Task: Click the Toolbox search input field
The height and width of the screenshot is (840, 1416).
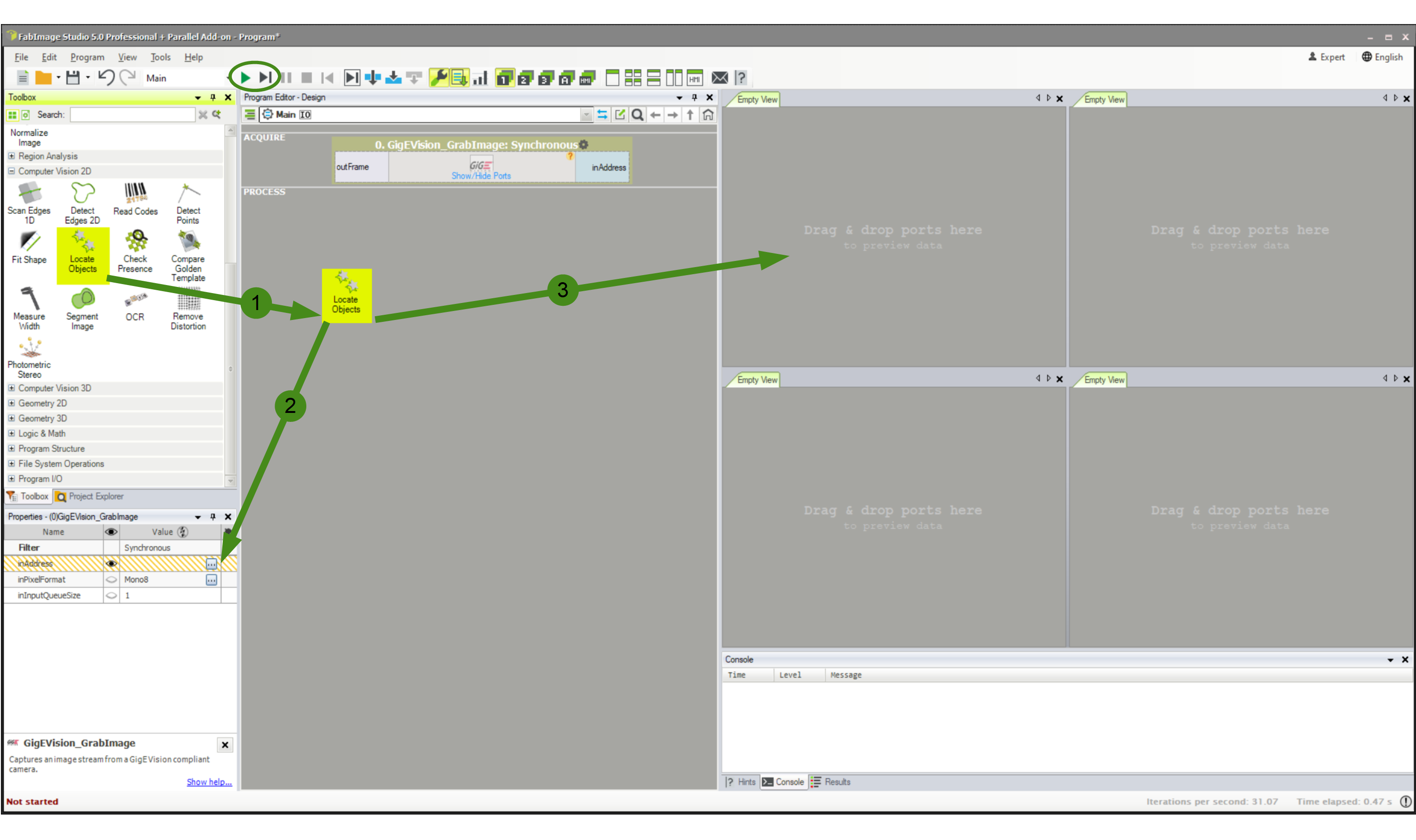Action: click(x=133, y=115)
